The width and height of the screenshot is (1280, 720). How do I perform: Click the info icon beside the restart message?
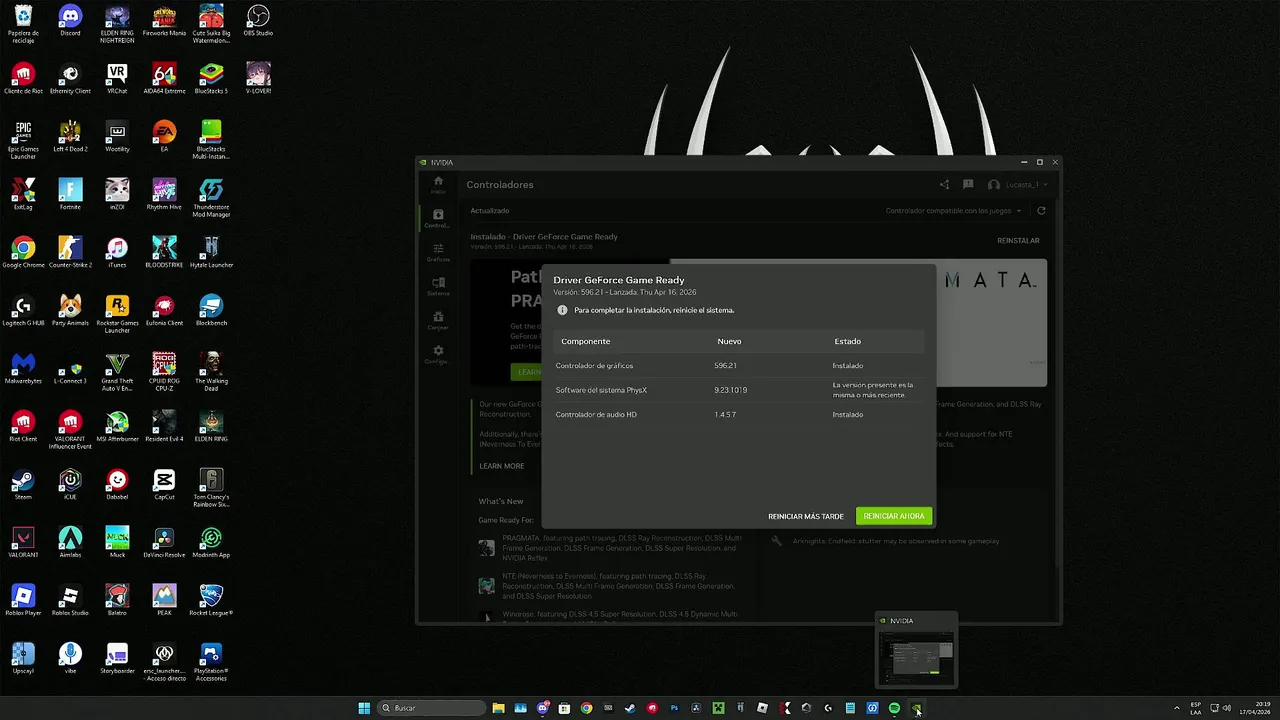coord(562,310)
